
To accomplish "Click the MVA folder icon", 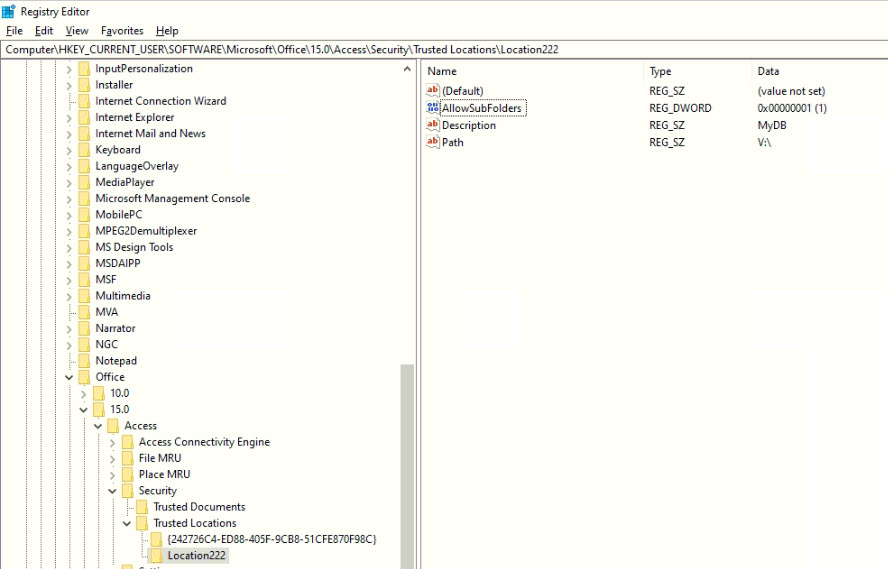I will [x=84, y=312].
